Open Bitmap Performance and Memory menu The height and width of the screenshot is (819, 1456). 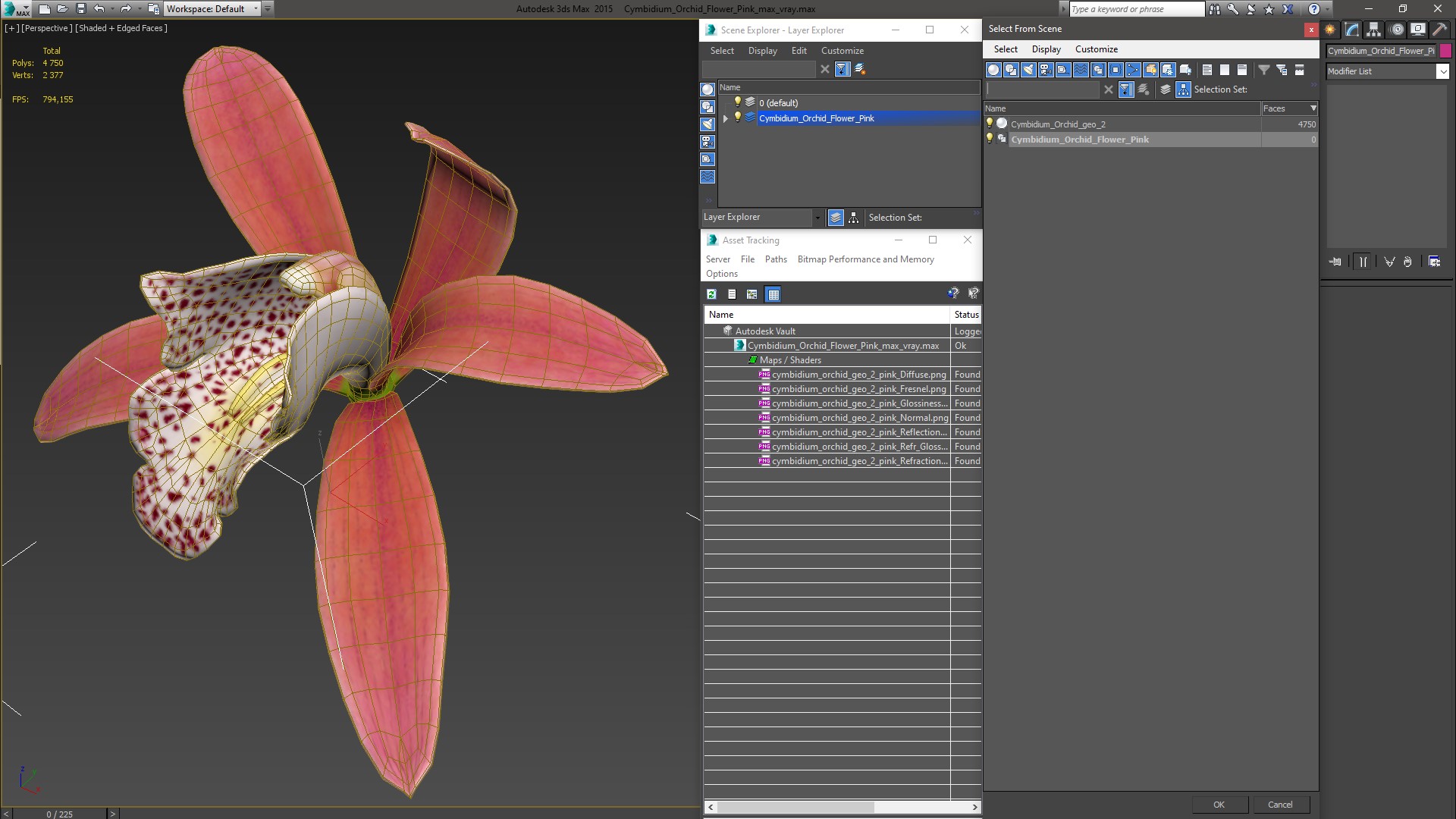tap(866, 259)
